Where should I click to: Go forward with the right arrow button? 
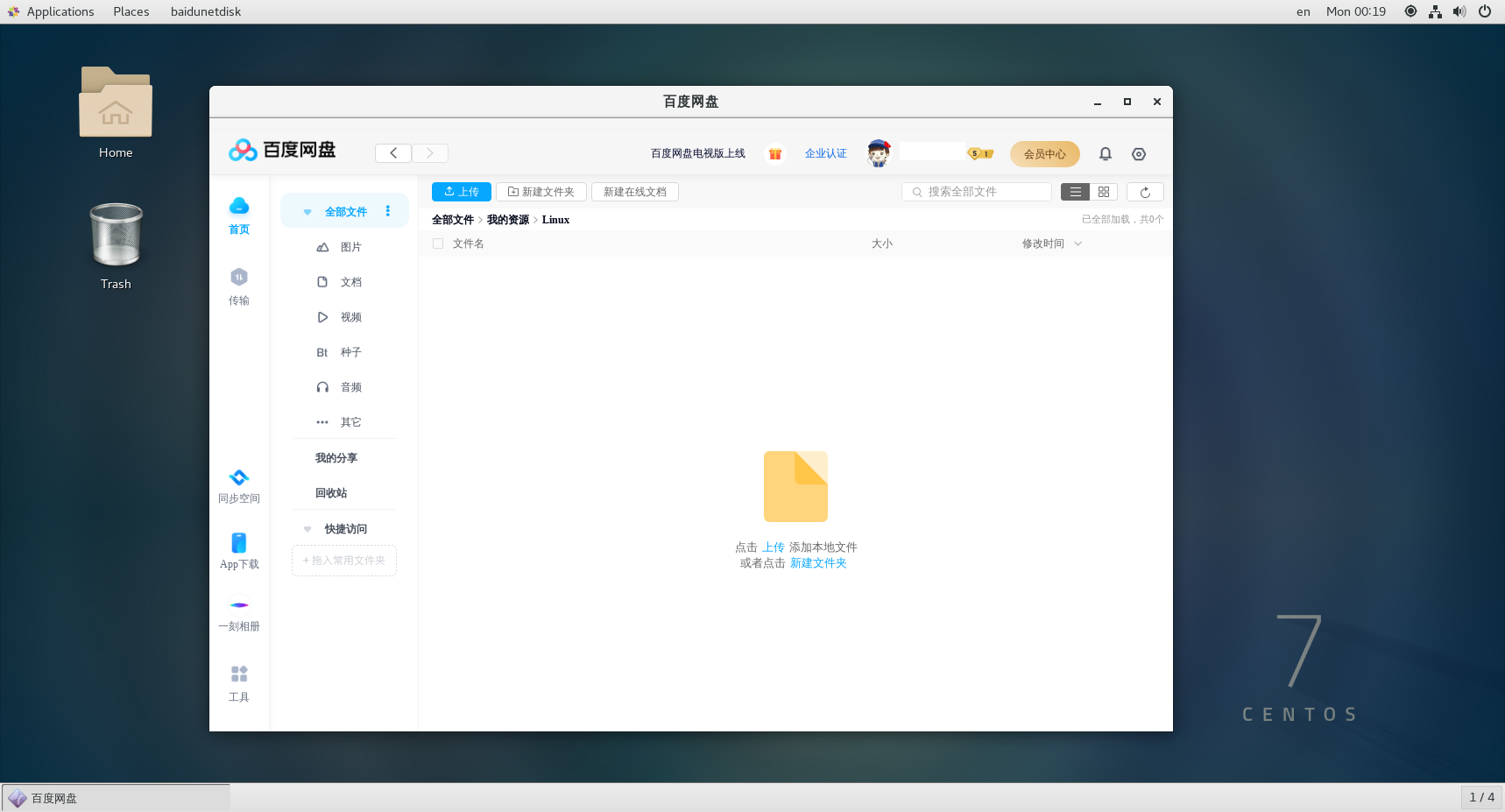[430, 153]
